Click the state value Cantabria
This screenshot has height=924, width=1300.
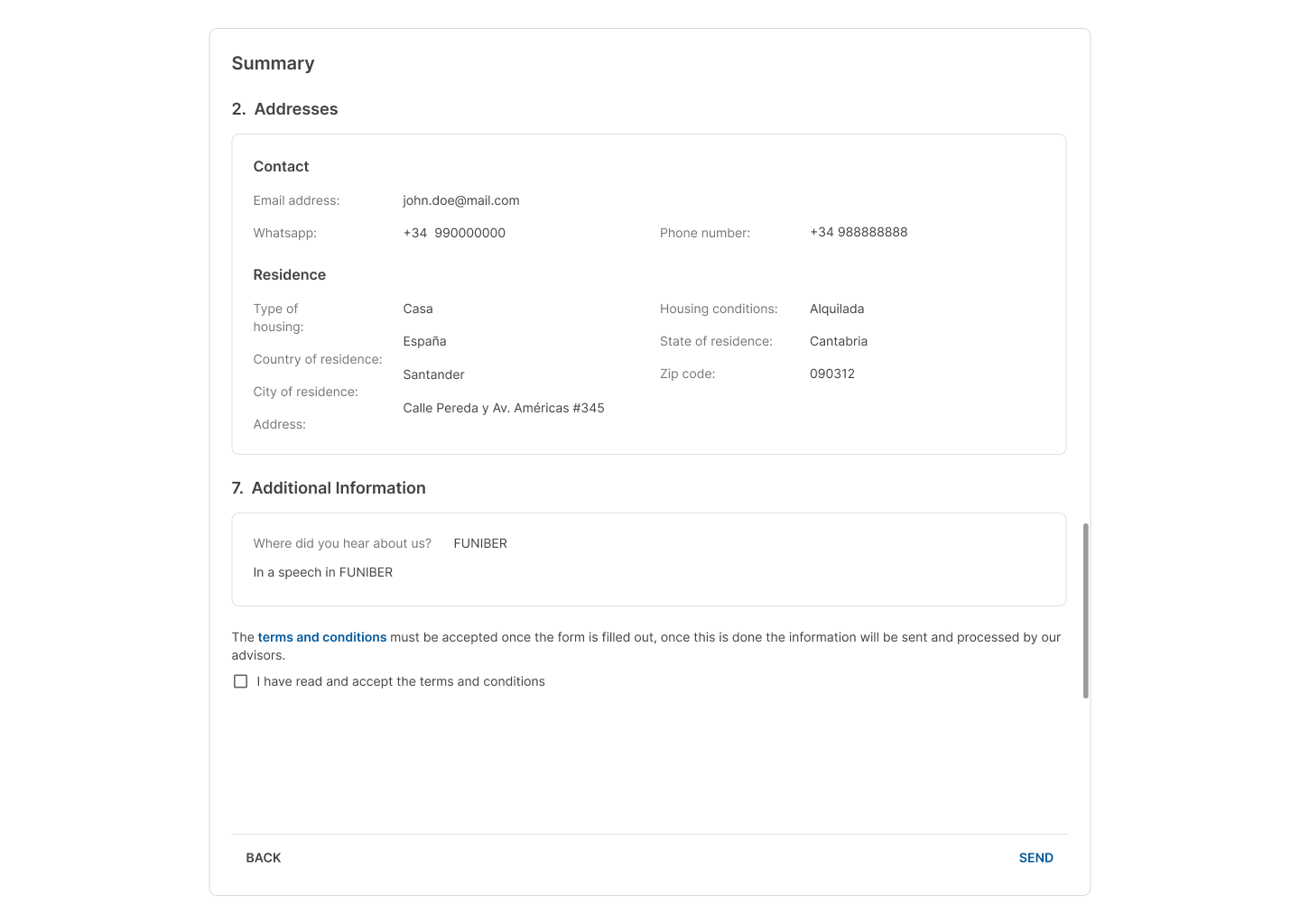pyautogui.click(x=839, y=341)
